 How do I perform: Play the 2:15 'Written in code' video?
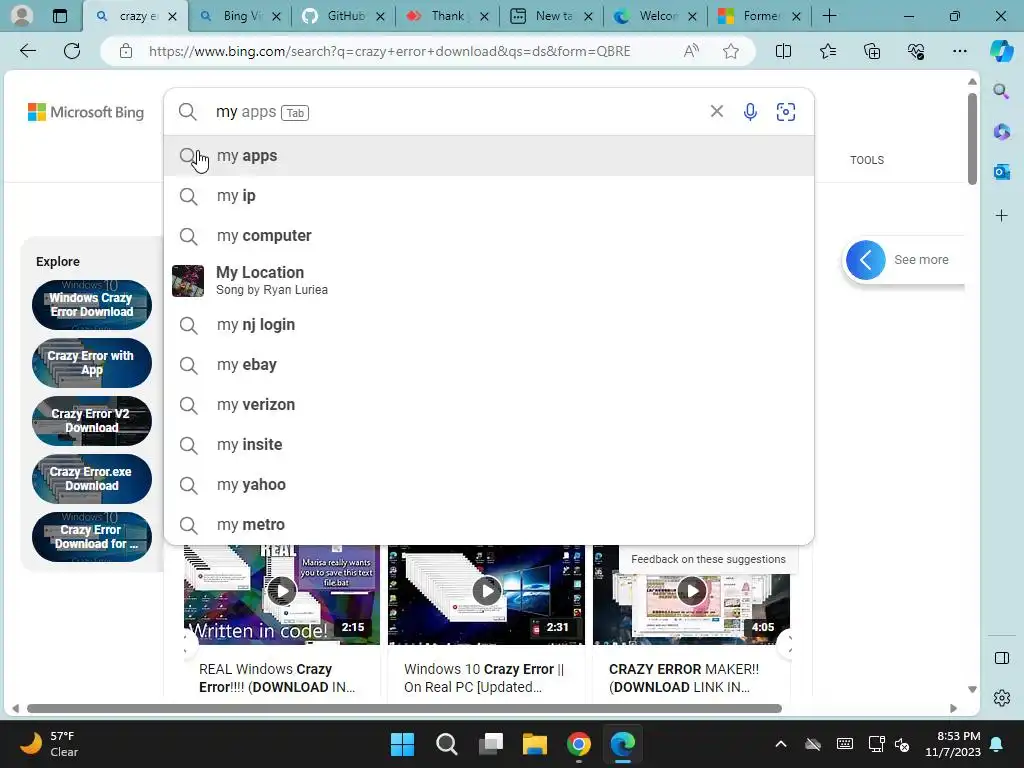(x=281, y=592)
